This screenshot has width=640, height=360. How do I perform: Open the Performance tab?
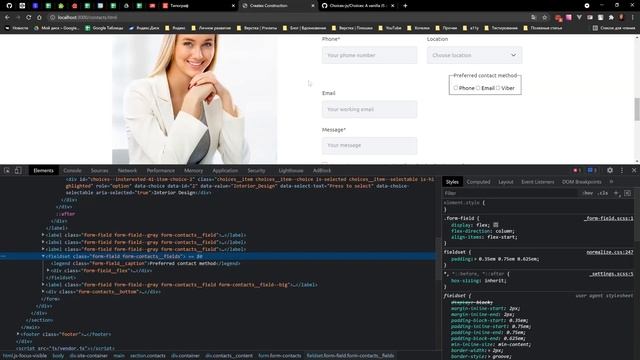(161, 171)
